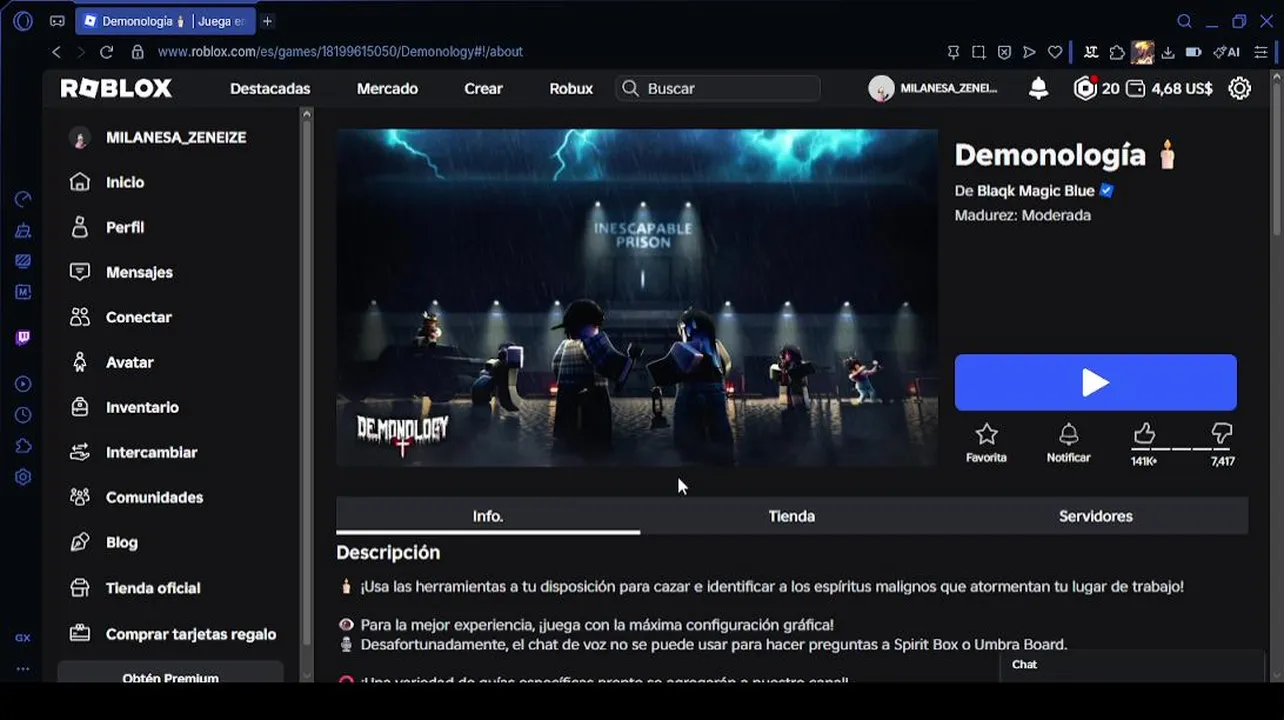Open Roblox notifications bell

coord(1039,88)
